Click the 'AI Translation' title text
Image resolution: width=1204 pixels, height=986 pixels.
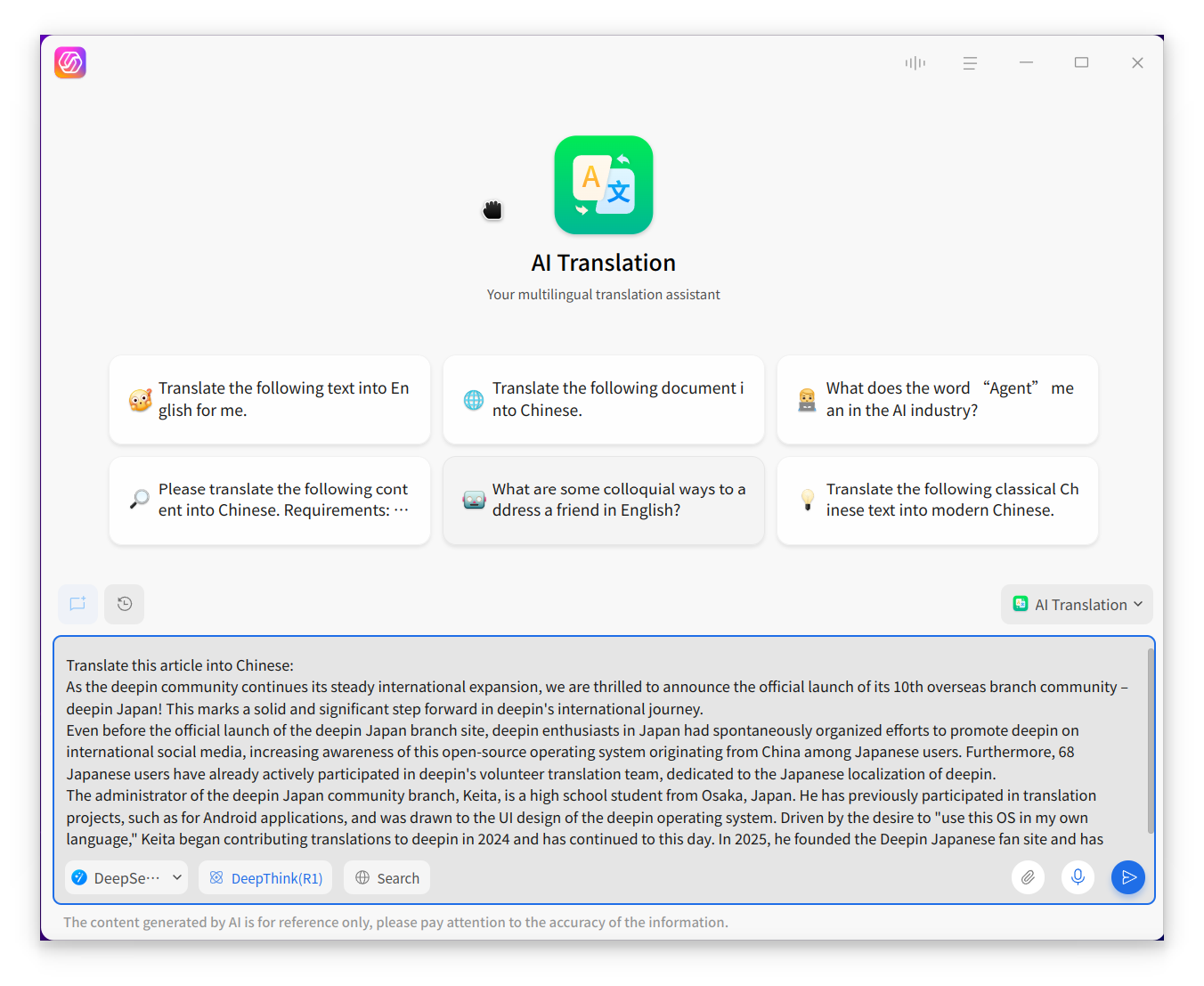604,263
